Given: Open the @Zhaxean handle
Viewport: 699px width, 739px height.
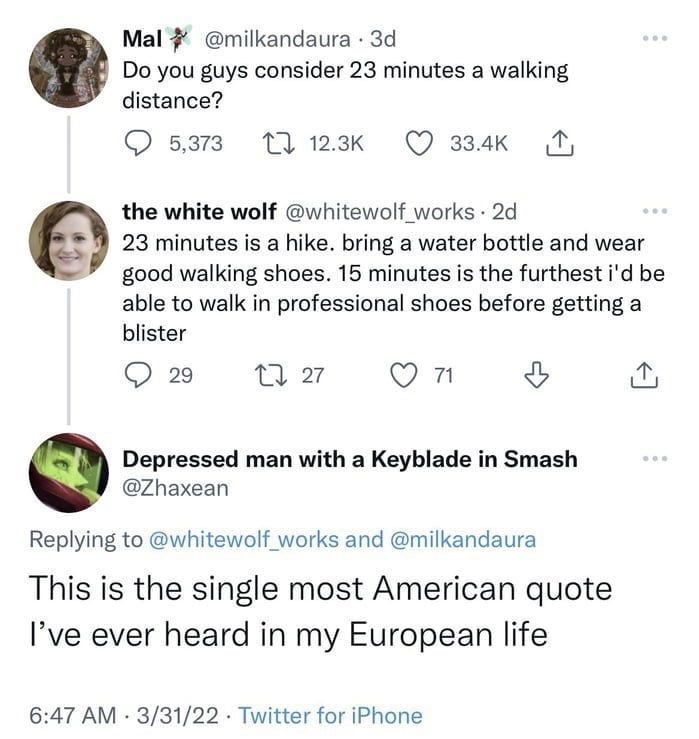Looking at the screenshot, I should [175, 488].
